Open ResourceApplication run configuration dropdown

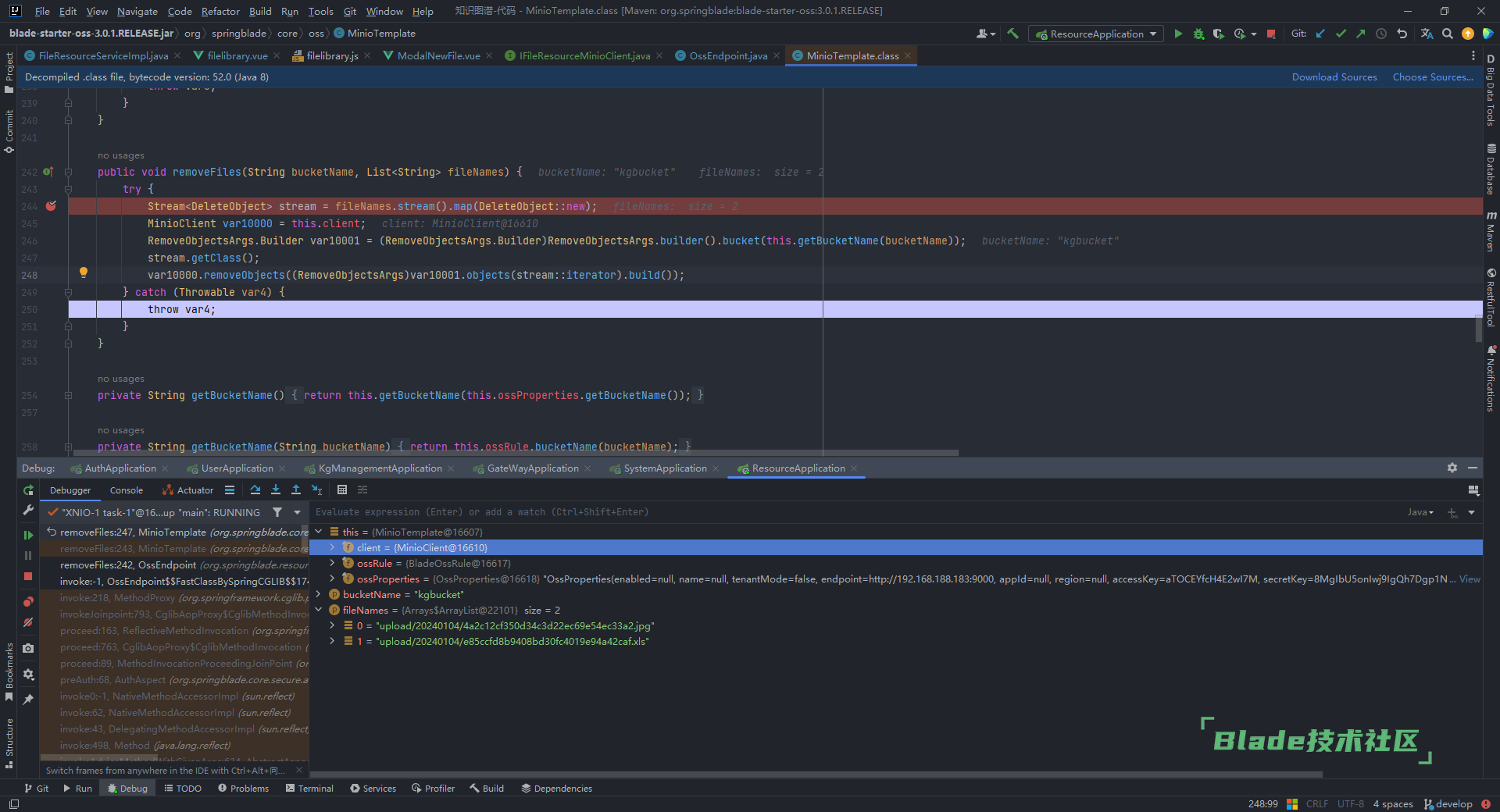[1096, 34]
